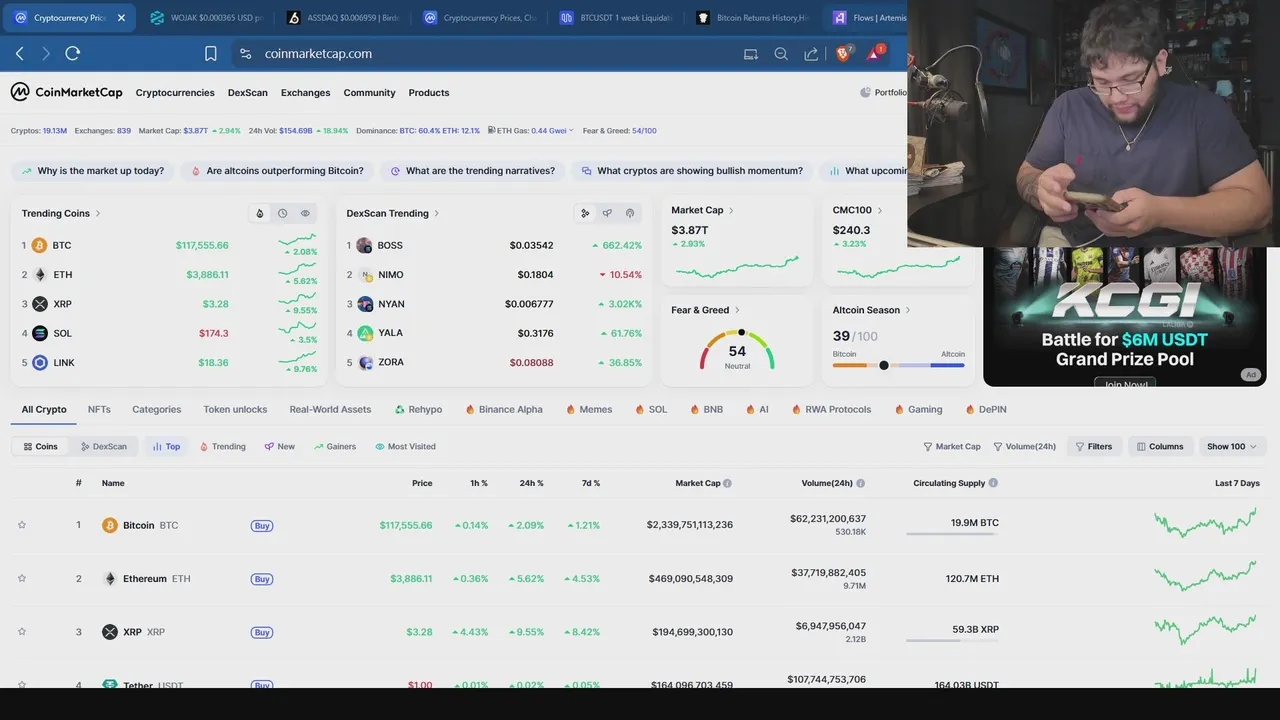This screenshot has width=1280, height=720.
Task: Open the Brave Rewards triangle icon
Action: (875, 53)
